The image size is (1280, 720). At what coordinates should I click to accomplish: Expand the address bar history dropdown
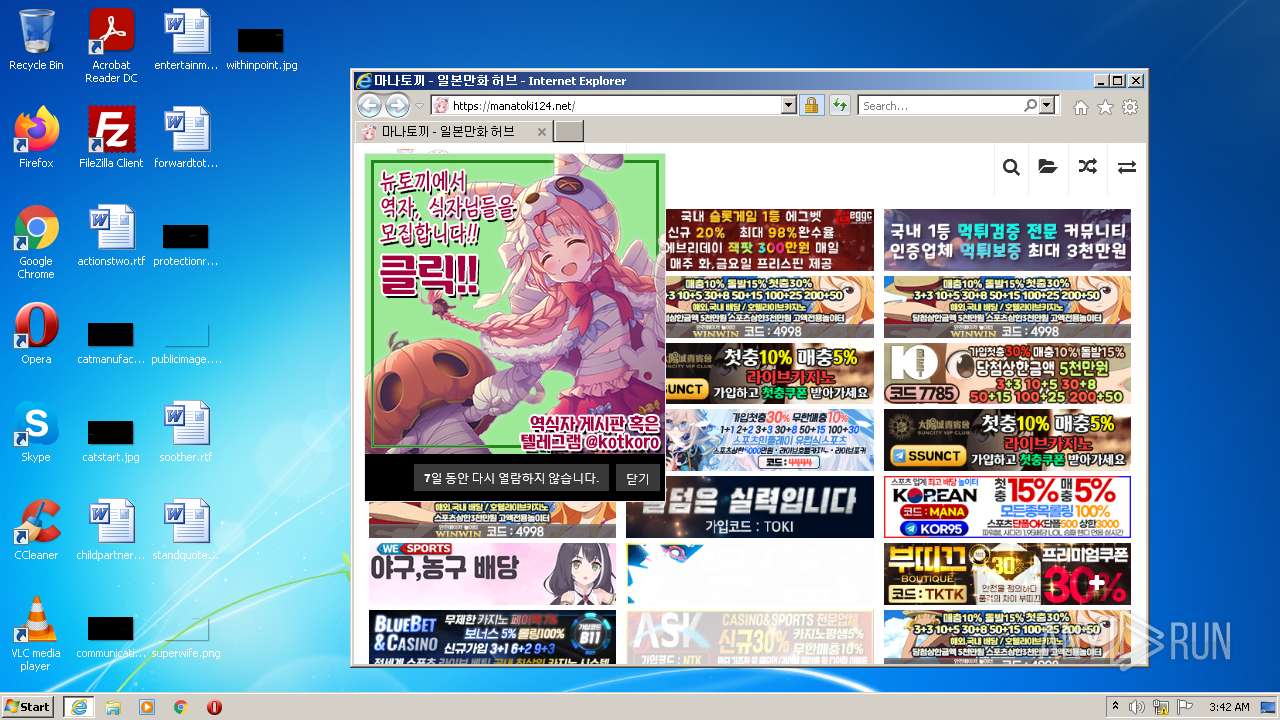tap(788, 105)
